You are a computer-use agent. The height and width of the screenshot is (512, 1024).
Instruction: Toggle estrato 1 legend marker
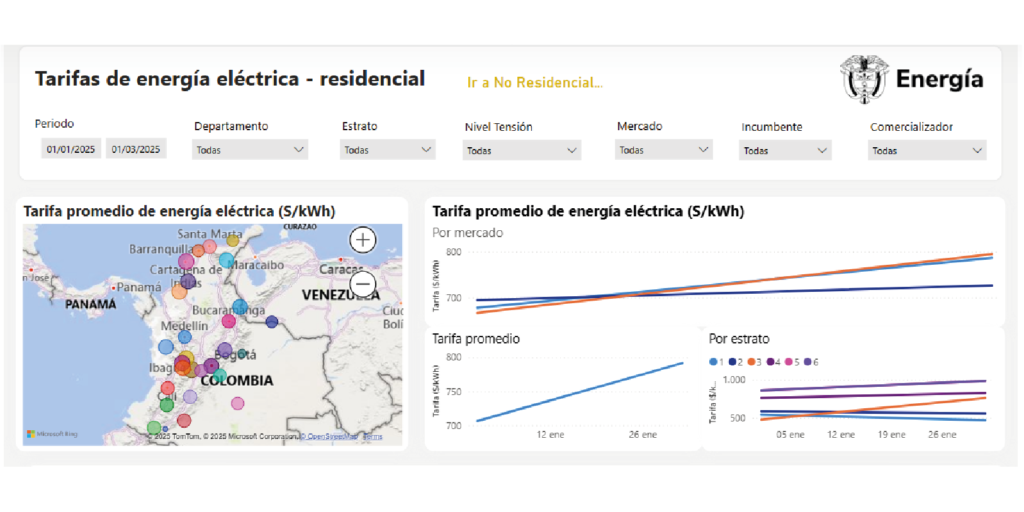[x=713, y=361]
